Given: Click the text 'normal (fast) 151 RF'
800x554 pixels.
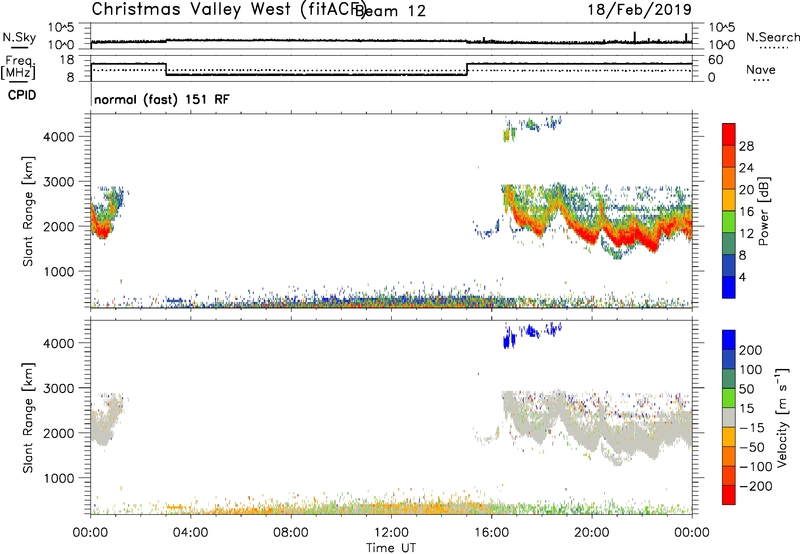Looking at the screenshot, I should click(162, 99).
